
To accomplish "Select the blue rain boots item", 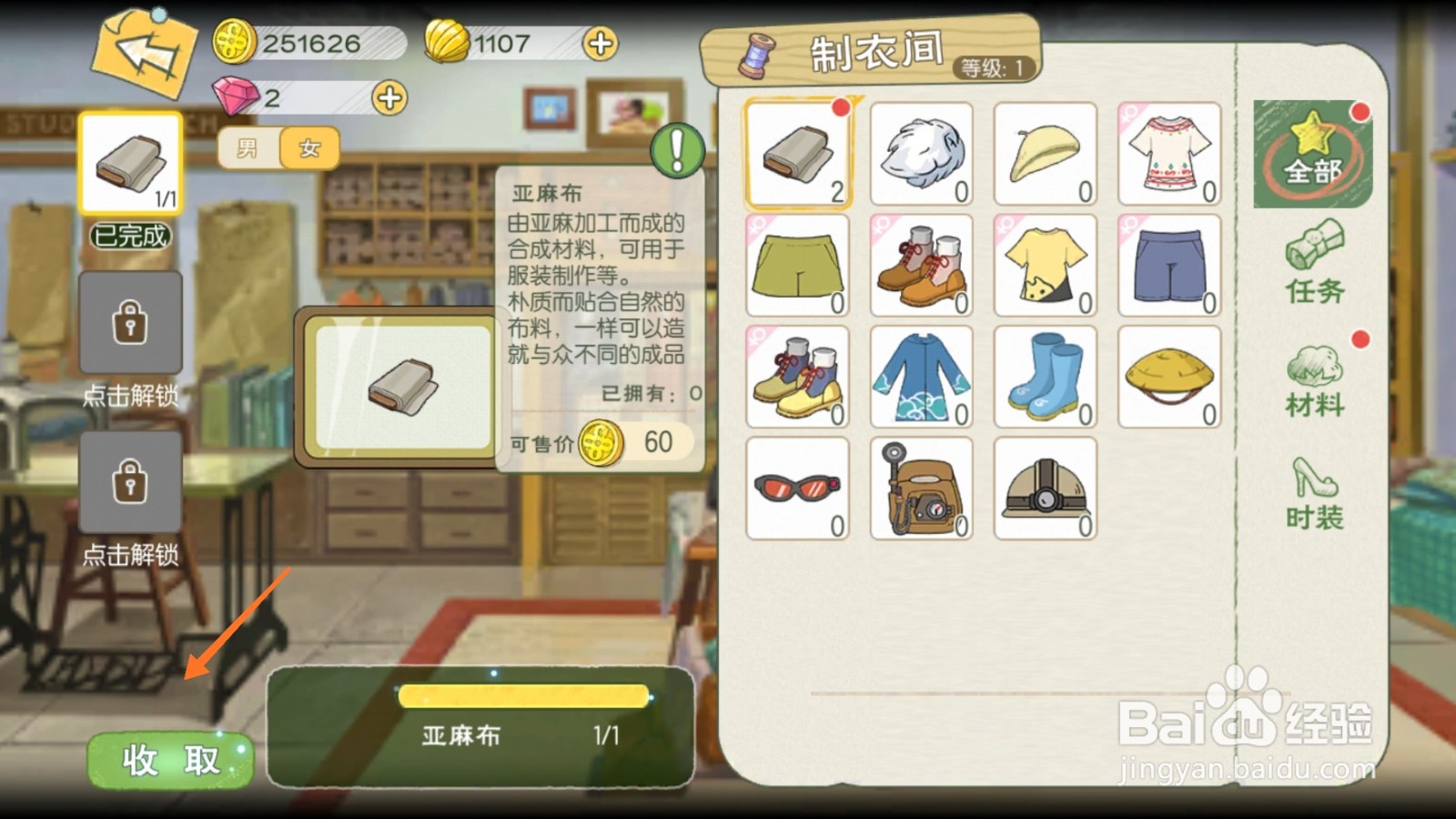I will [x=1046, y=376].
